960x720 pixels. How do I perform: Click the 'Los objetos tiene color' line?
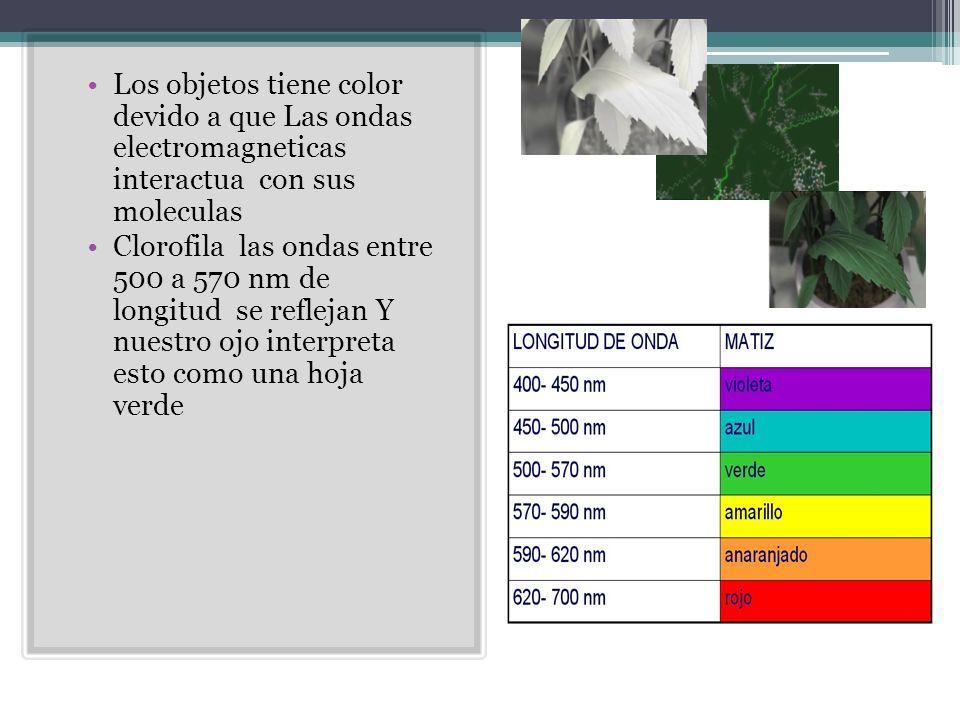pyautogui.click(x=258, y=85)
